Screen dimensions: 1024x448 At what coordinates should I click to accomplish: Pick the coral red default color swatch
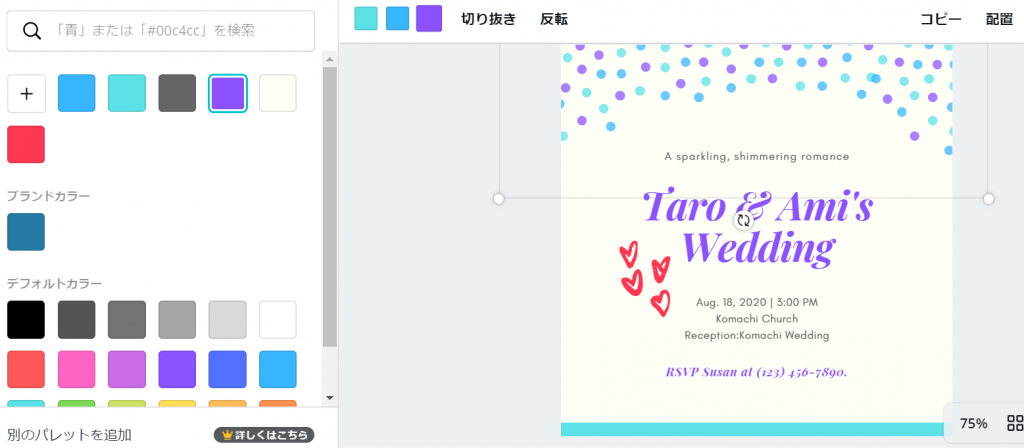point(26,370)
